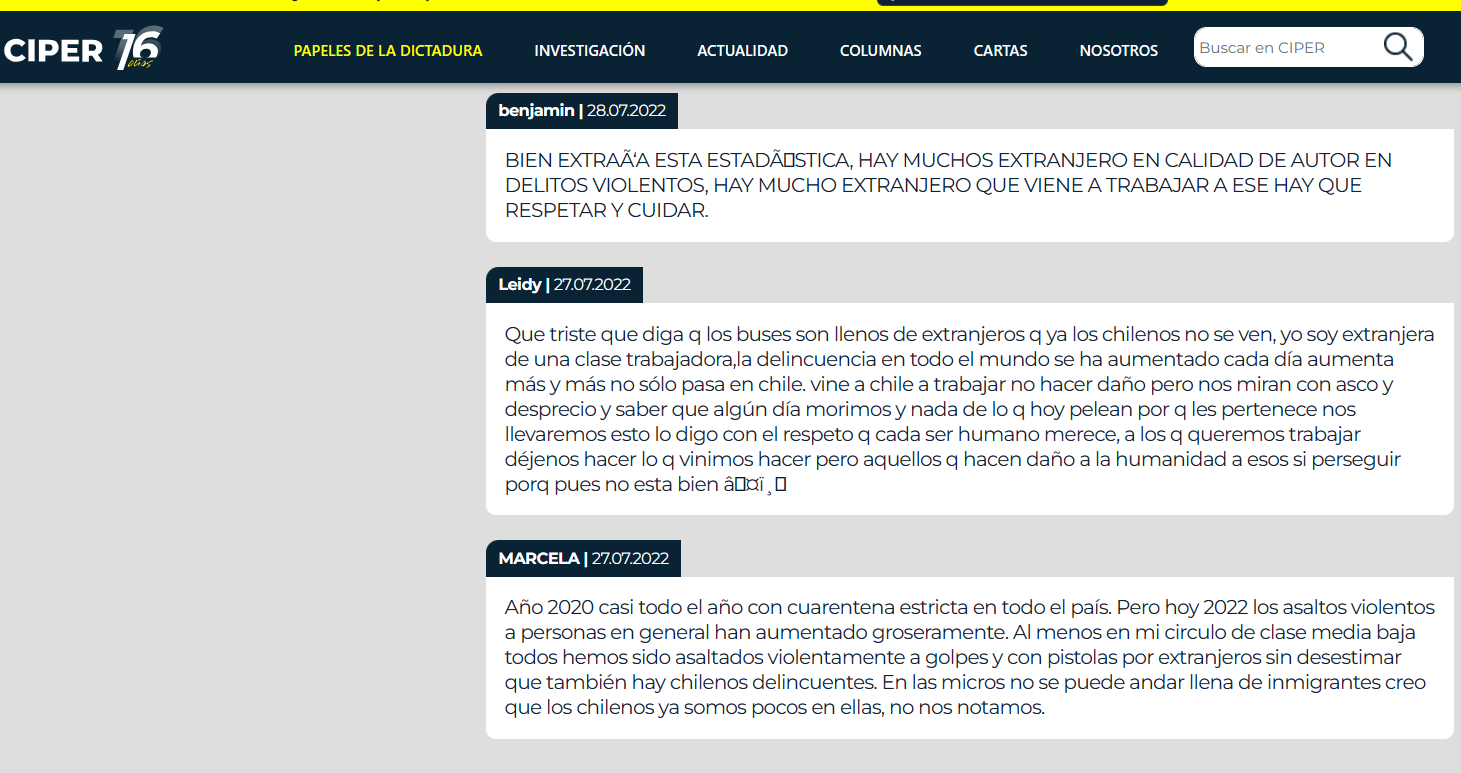Click the magnifying glass search icon
The image size is (1461, 773).
[x=1398, y=47]
